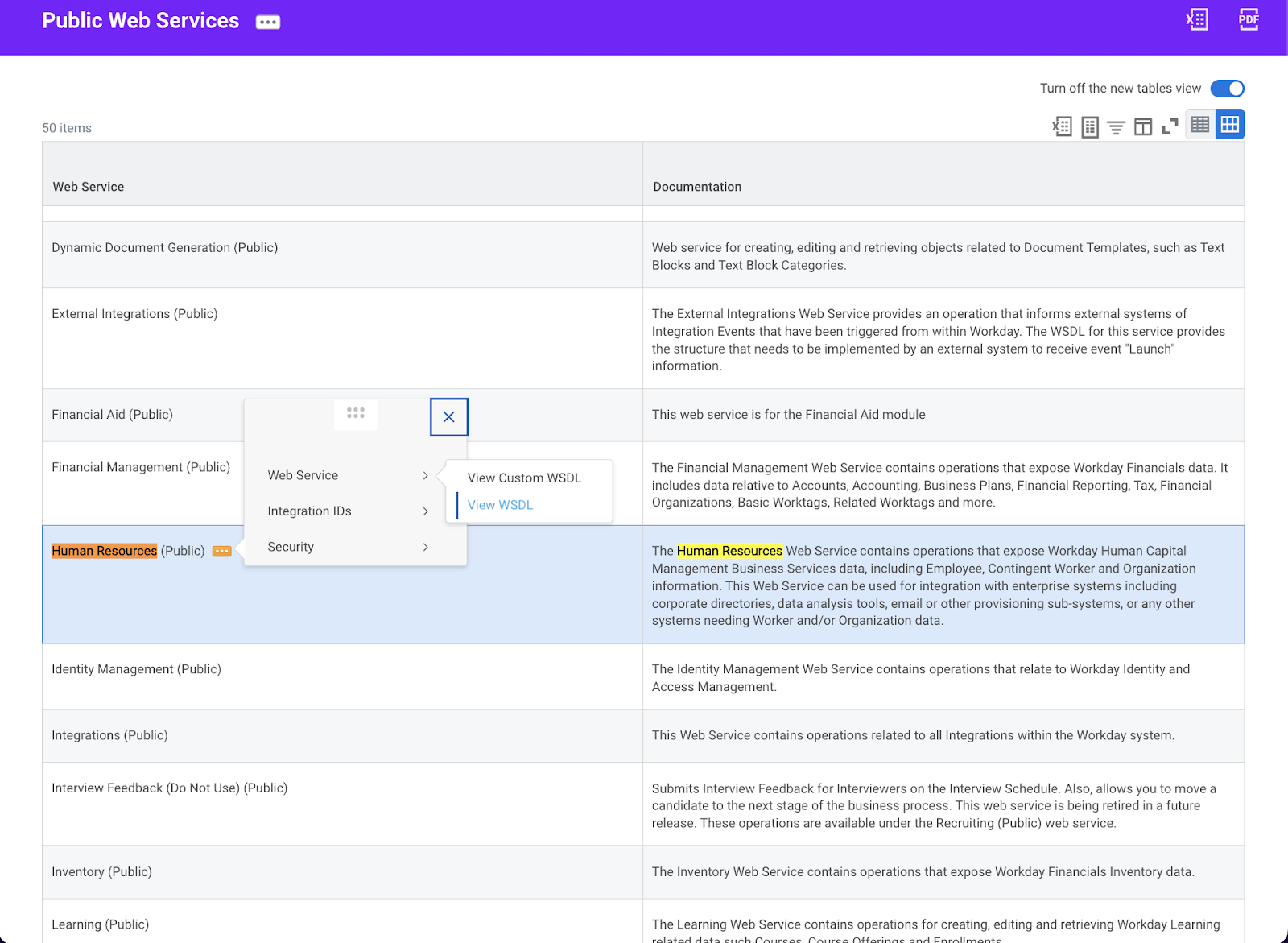Screen dimensions: 1288x943
Task: Export table to Excel in table toolbar
Action: coord(1062,126)
